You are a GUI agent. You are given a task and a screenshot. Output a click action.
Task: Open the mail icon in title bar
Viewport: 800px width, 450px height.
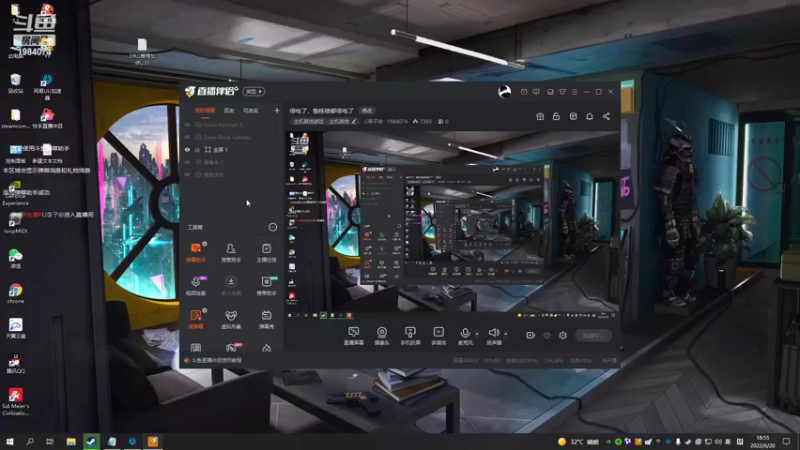click(524, 92)
